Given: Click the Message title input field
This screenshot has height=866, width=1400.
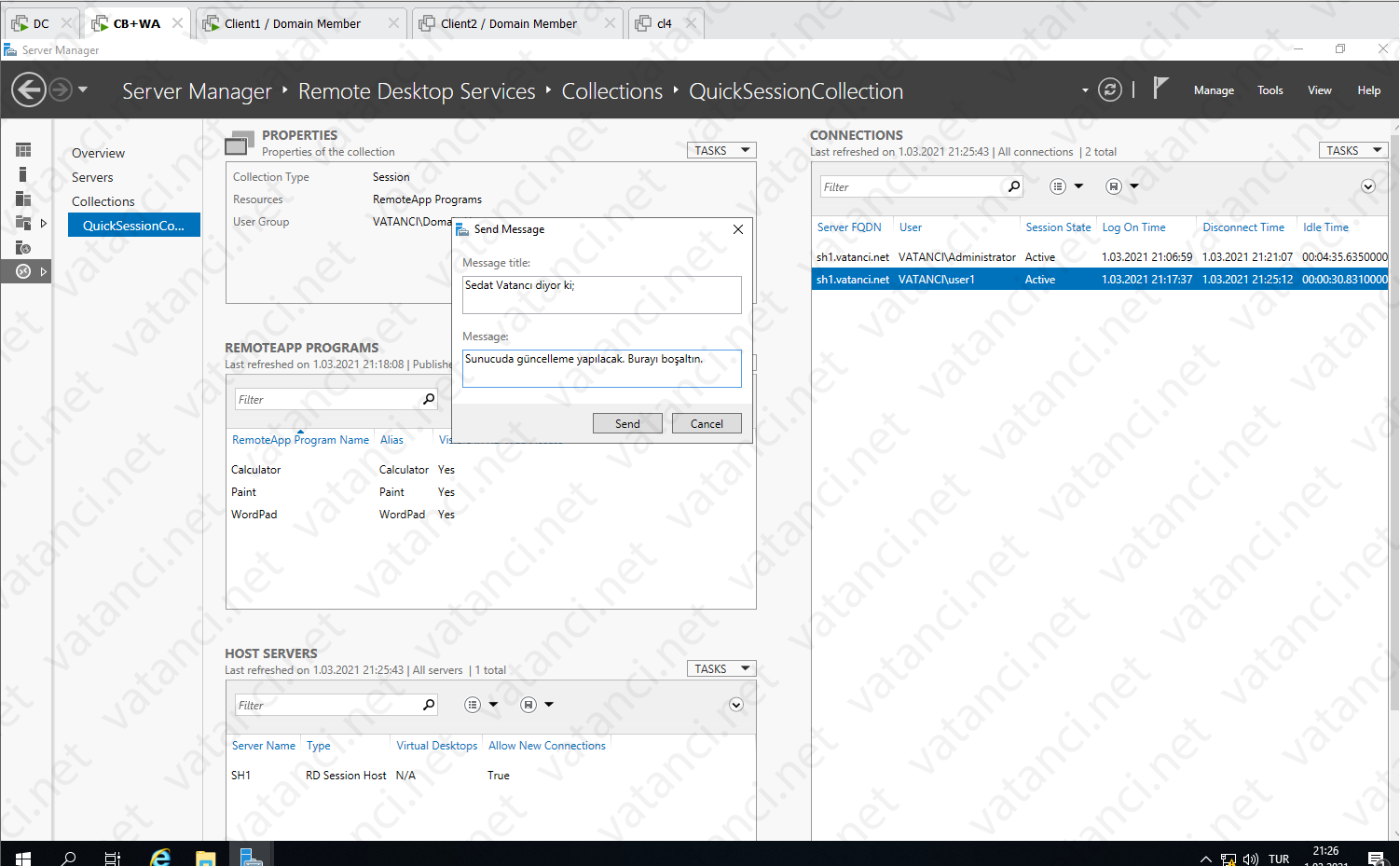Looking at the screenshot, I should point(602,295).
